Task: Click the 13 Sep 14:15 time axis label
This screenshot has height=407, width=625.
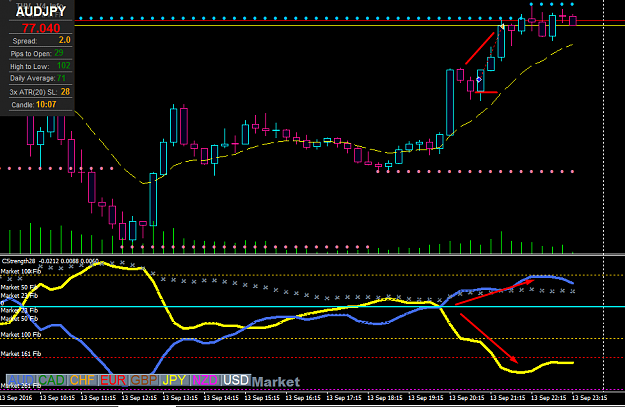Action: (221, 398)
